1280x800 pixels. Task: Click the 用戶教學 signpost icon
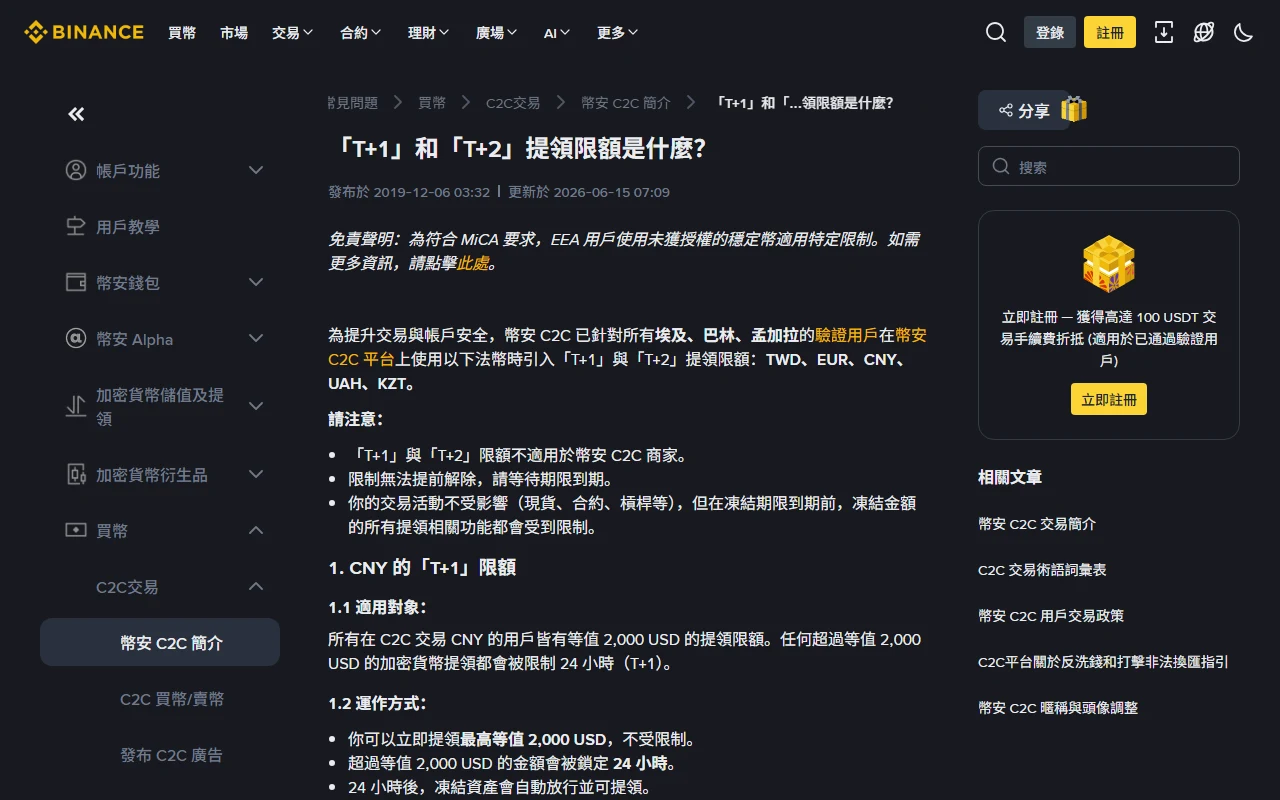(76, 226)
